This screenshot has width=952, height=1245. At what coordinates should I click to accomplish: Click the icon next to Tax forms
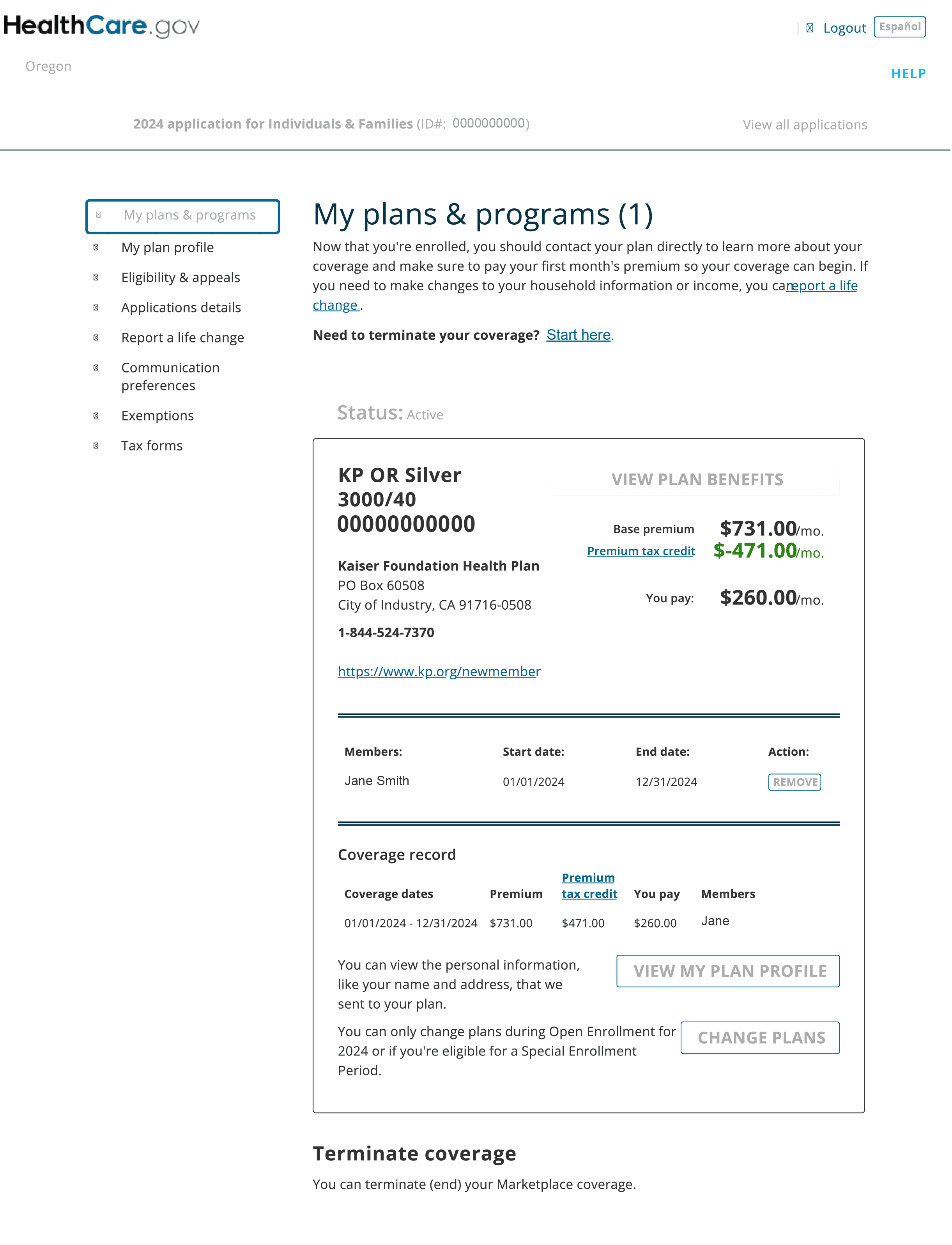96,445
